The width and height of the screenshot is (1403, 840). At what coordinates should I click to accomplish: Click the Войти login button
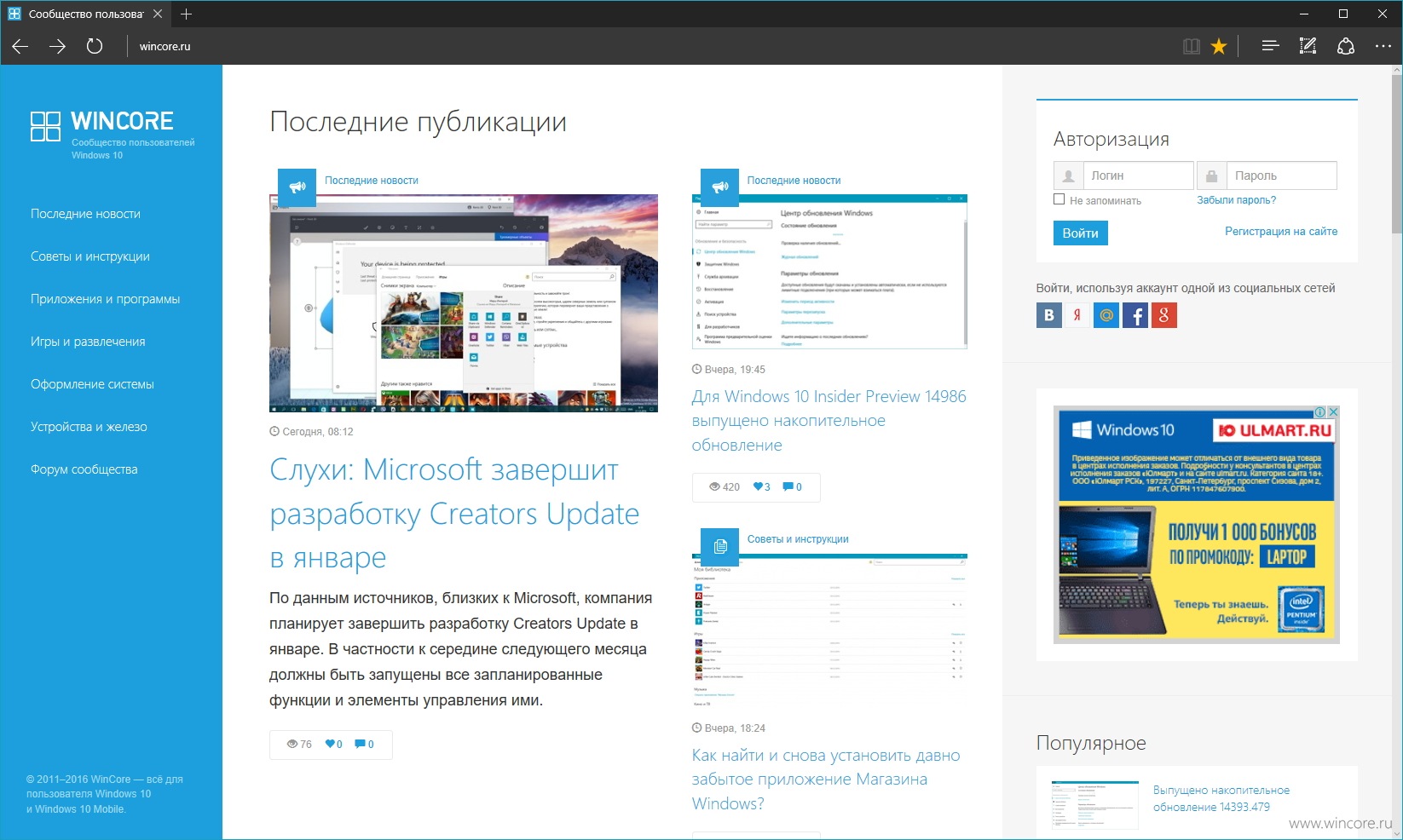tap(1080, 233)
